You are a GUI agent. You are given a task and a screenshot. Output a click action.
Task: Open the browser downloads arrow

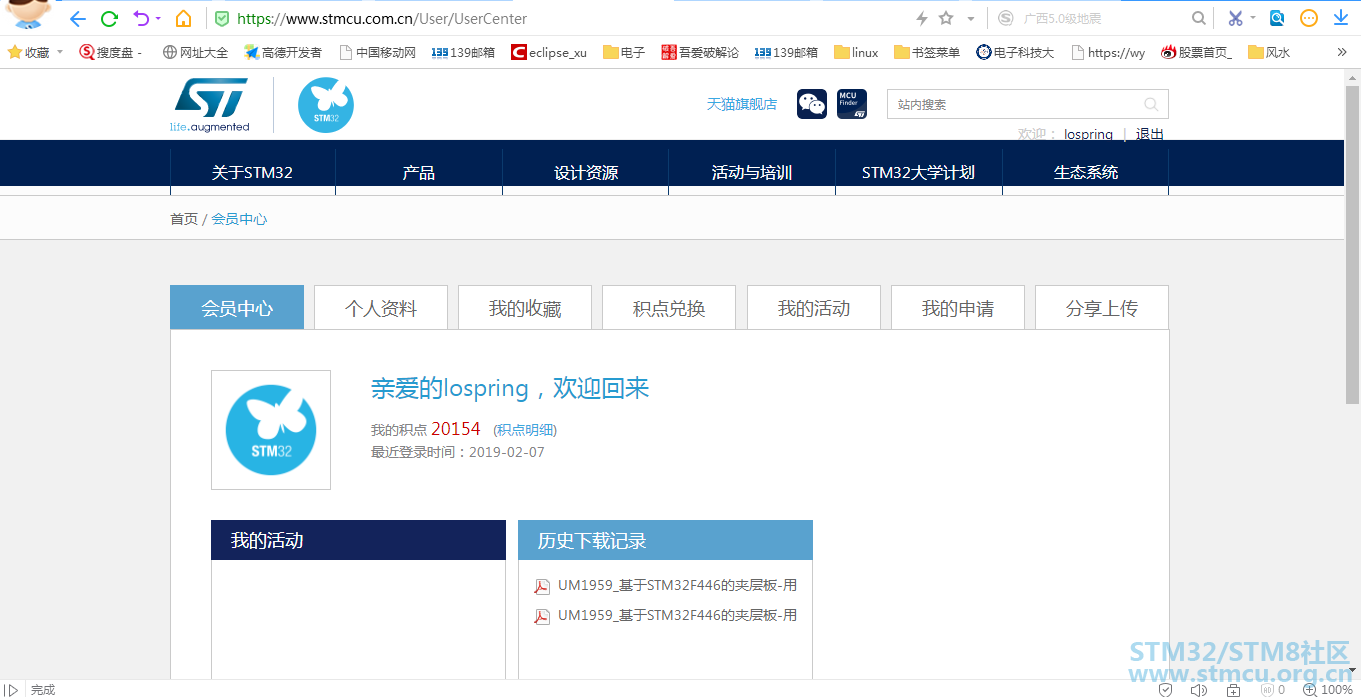click(x=1341, y=18)
